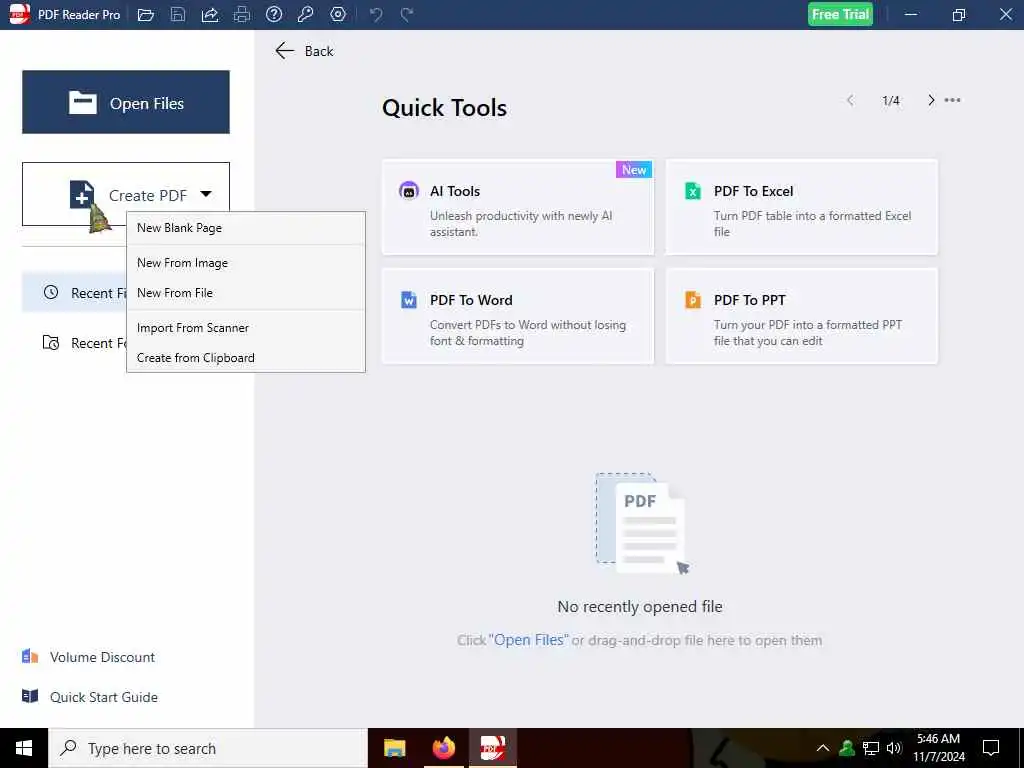Click the Recent Files clock icon

[51, 292]
